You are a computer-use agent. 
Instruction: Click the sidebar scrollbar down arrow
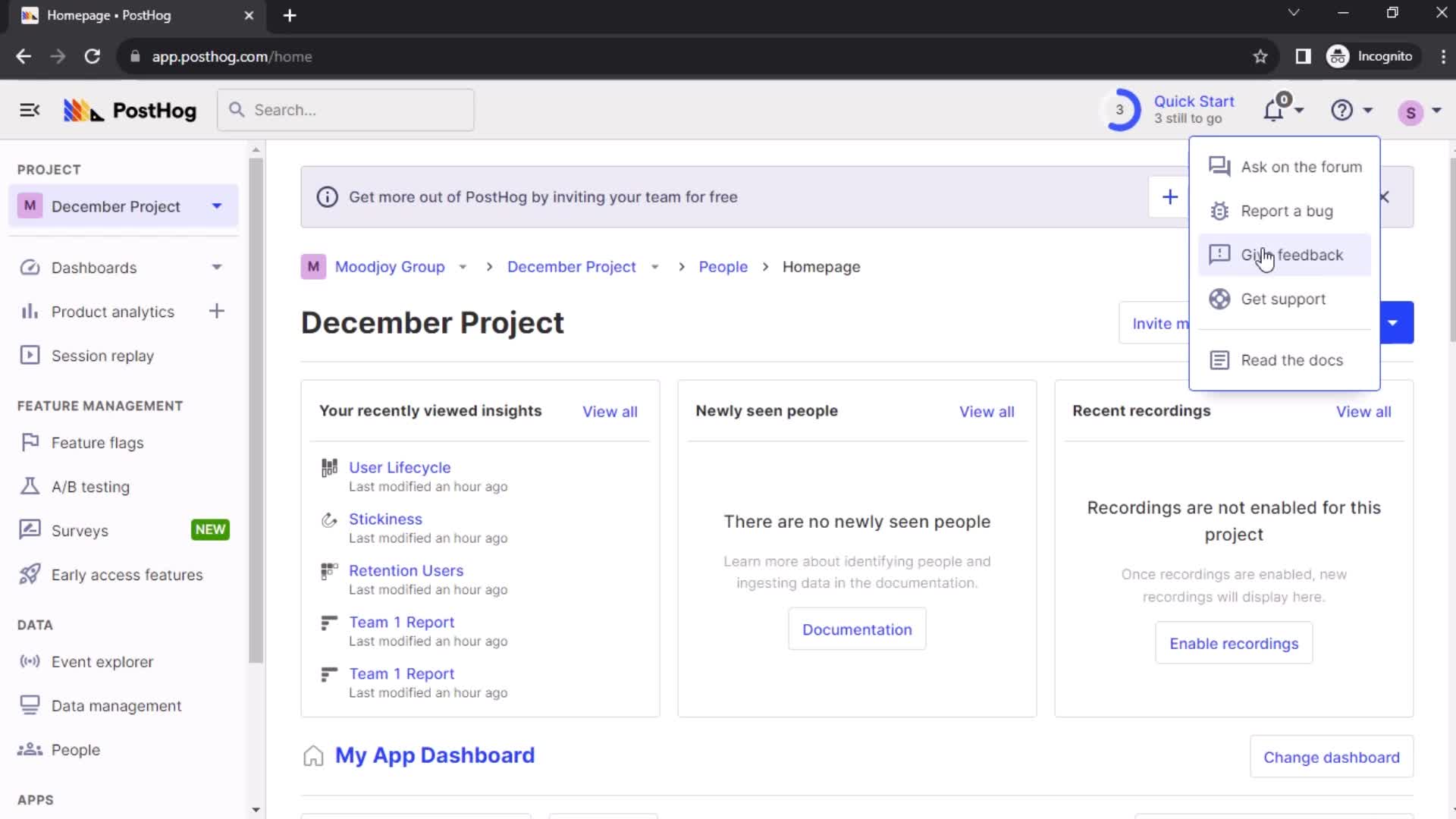click(x=256, y=810)
